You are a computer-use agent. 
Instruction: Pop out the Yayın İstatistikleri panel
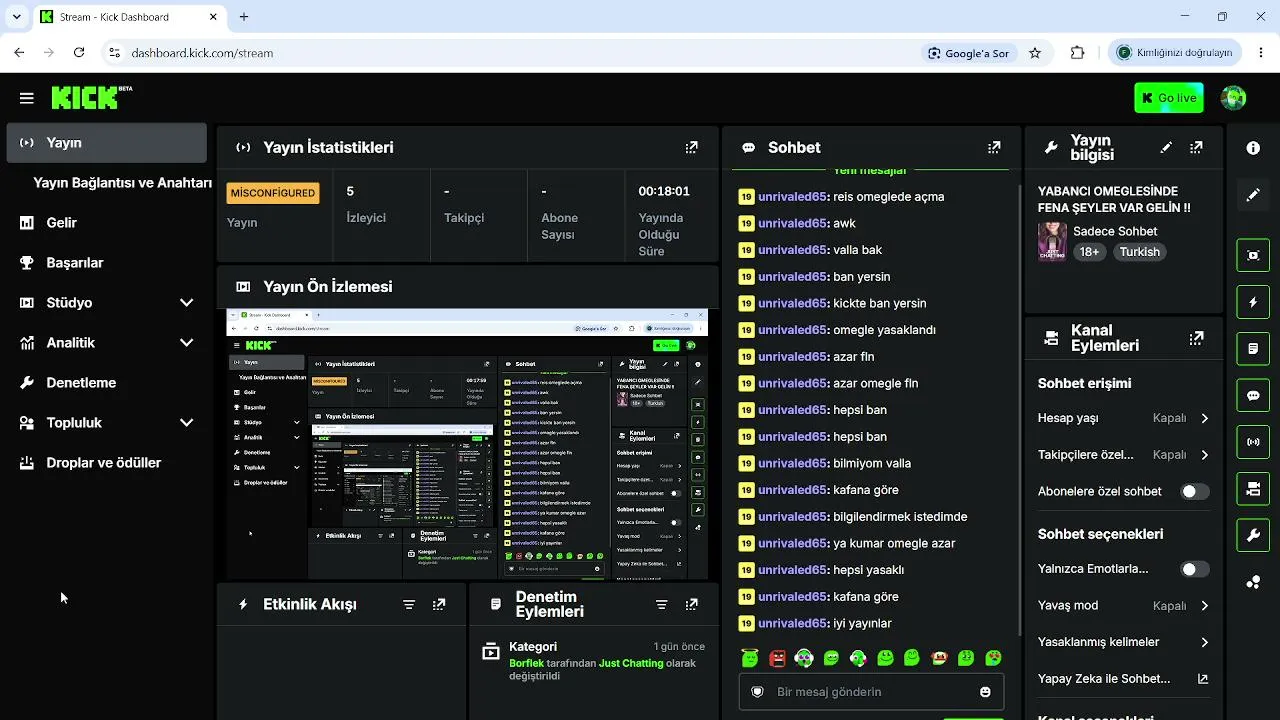point(691,147)
